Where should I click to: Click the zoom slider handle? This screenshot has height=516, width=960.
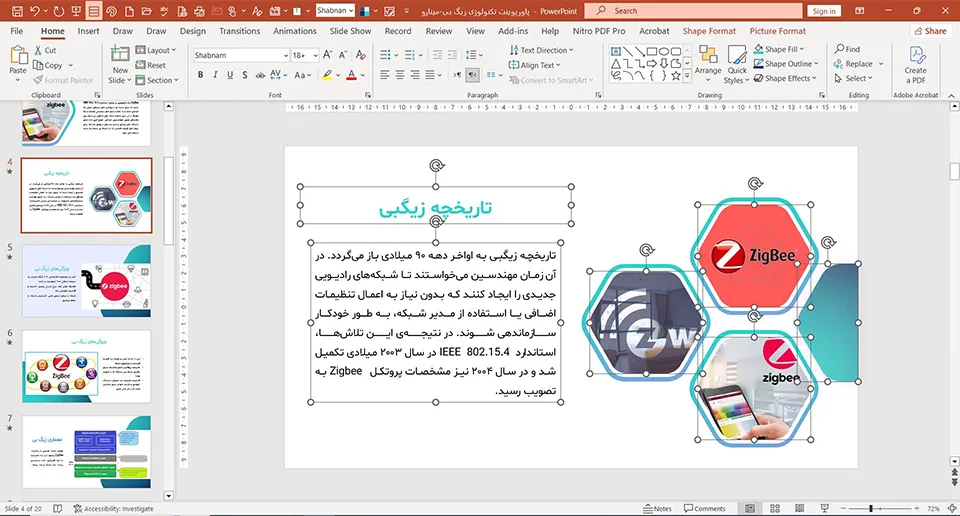871,509
